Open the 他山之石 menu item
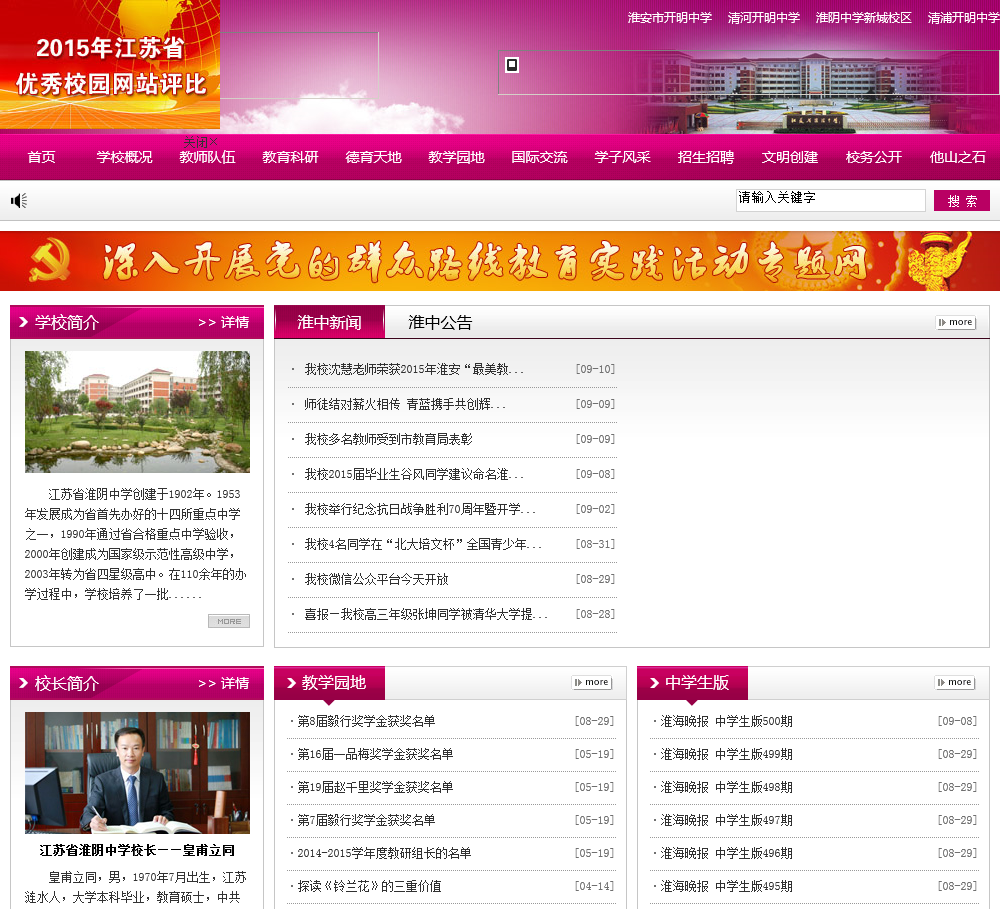The width and height of the screenshot is (1000, 909). point(958,157)
